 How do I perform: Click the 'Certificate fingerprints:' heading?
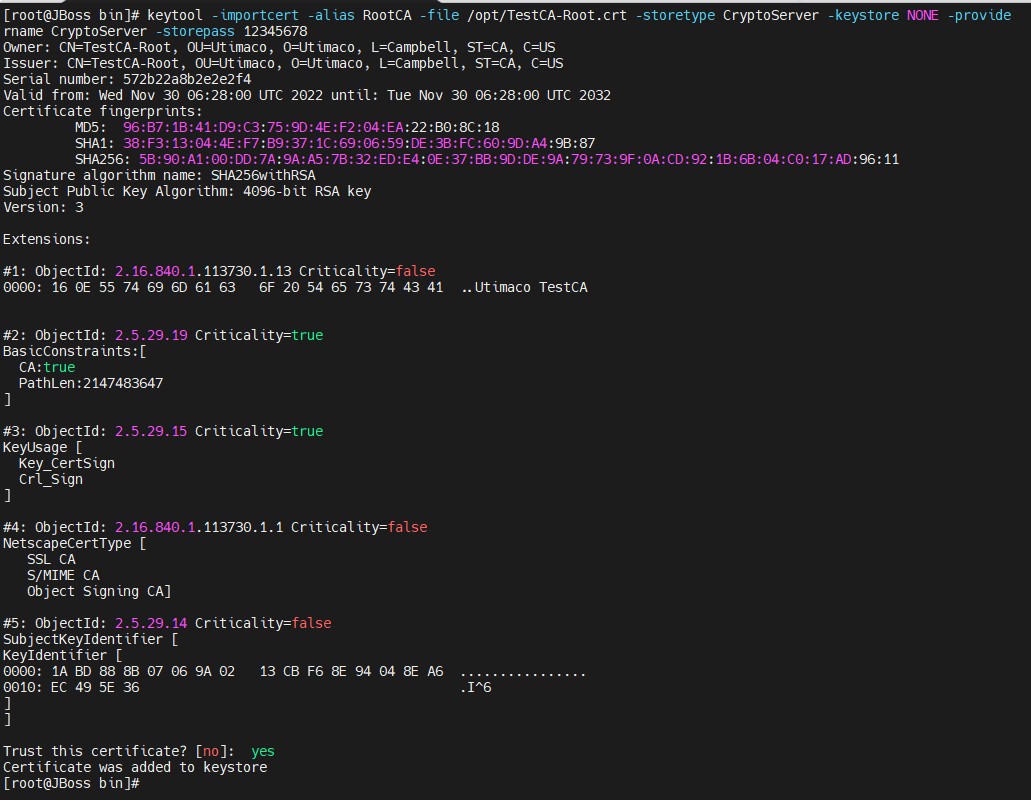[x=103, y=111]
